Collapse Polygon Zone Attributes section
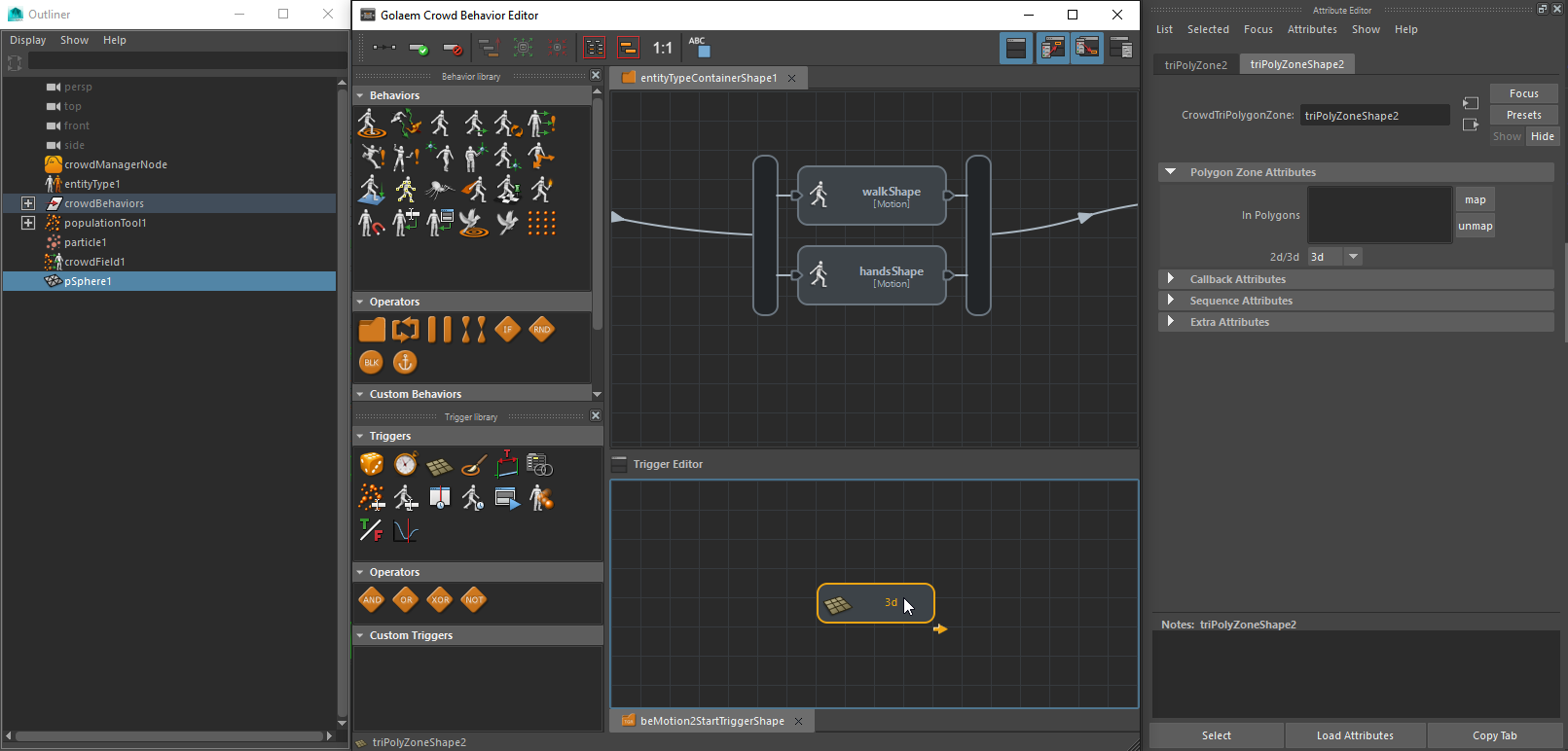The image size is (1568, 751). [1171, 172]
